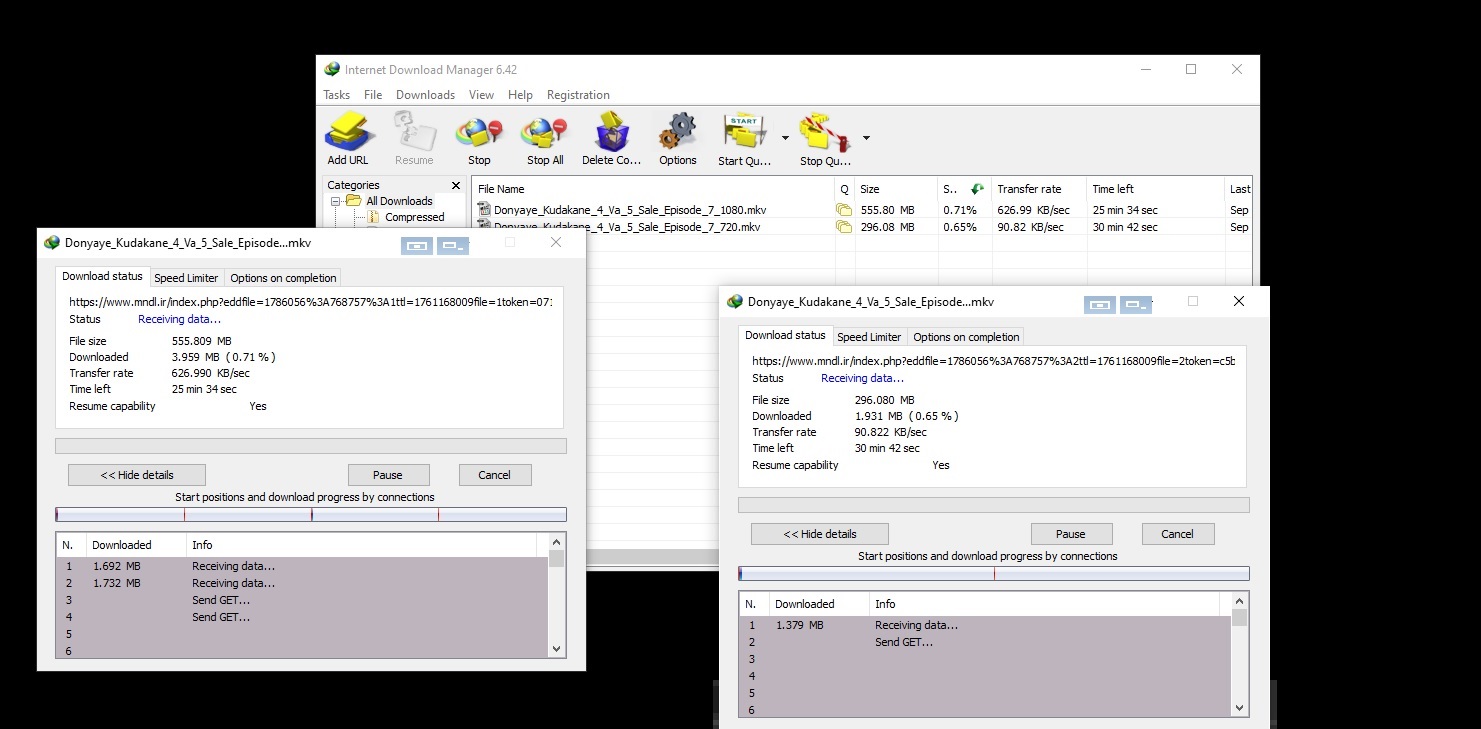Click the Start Queue toolbar icon
This screenshot has width=1481, height=729.
point(744,132)
